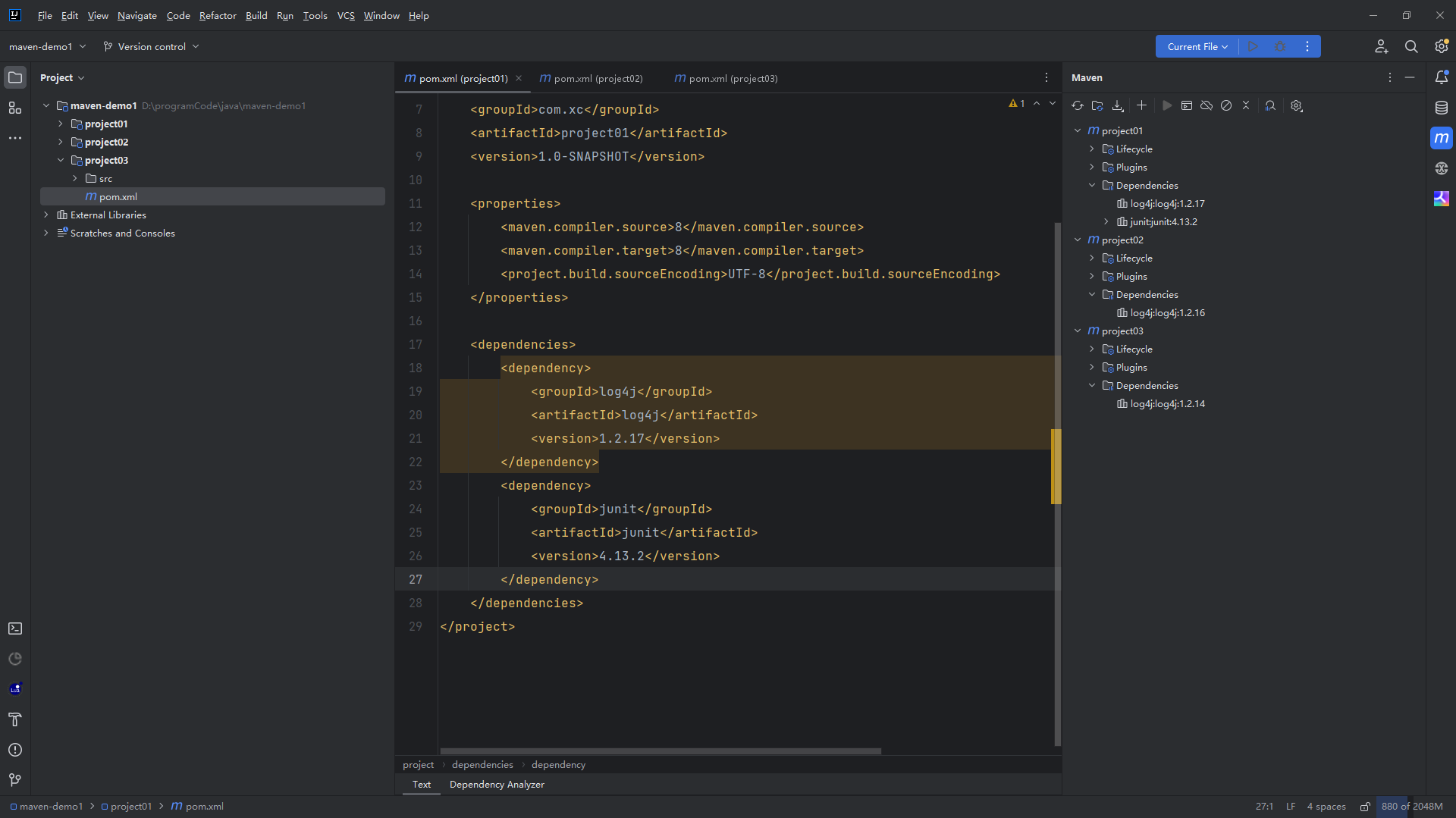Click line separator LF status item
This screenshot has height=818, width=1456.
click(x=1291, y=807)
